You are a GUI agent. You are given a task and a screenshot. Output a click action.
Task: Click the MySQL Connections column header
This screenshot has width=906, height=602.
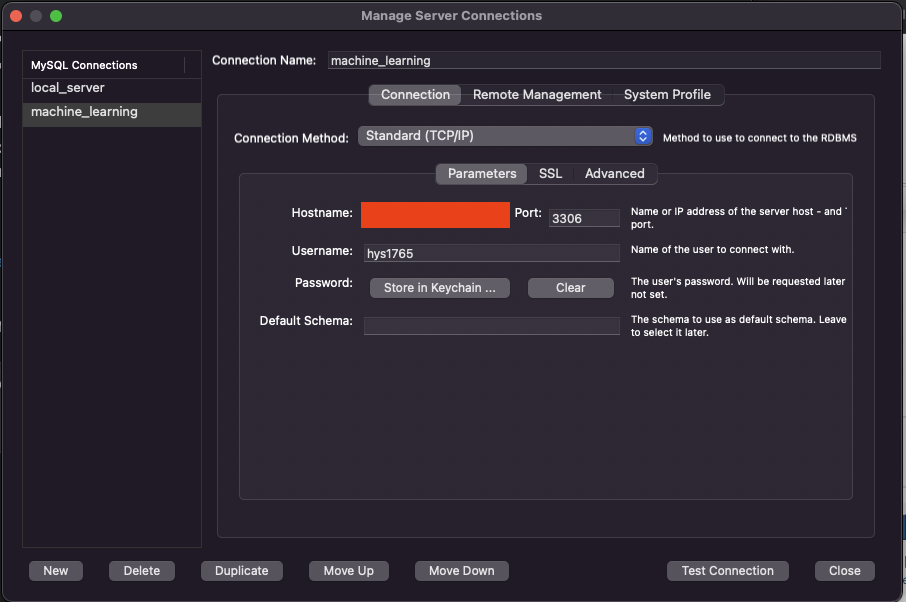[104, 65]
